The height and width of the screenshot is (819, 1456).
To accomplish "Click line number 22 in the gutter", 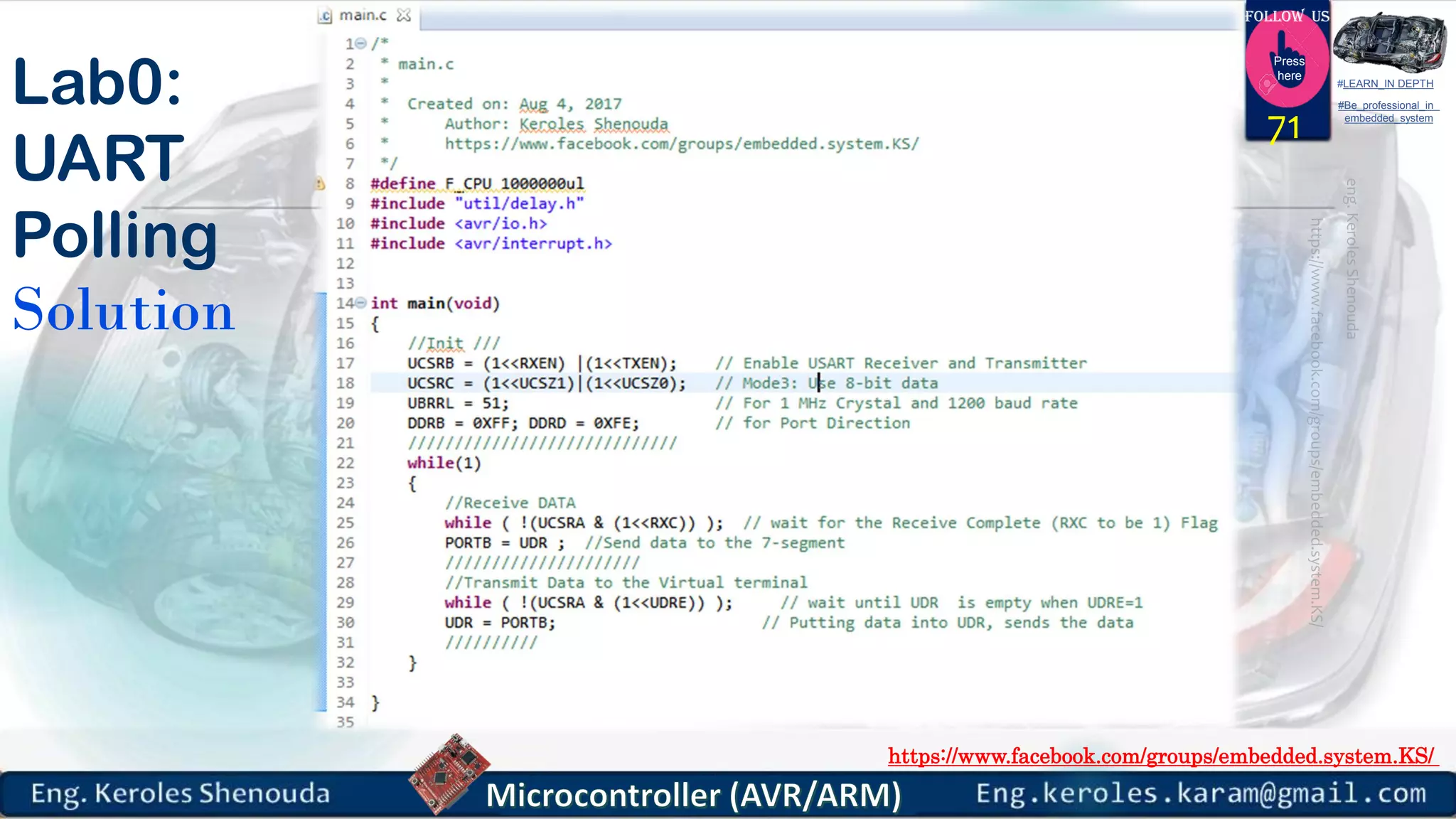I will pos(345,463).
